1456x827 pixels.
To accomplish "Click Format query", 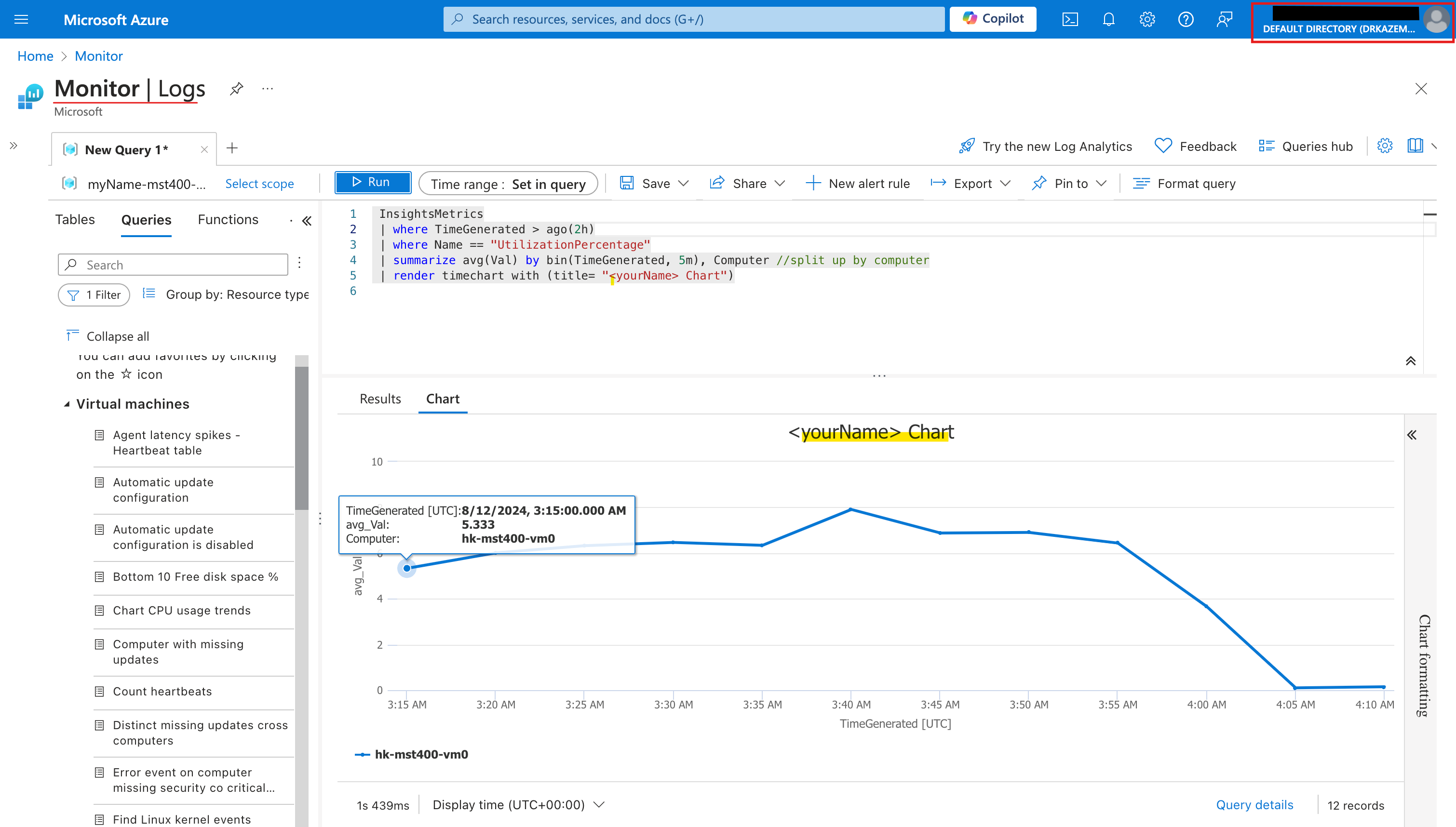I will [1184, 184].
